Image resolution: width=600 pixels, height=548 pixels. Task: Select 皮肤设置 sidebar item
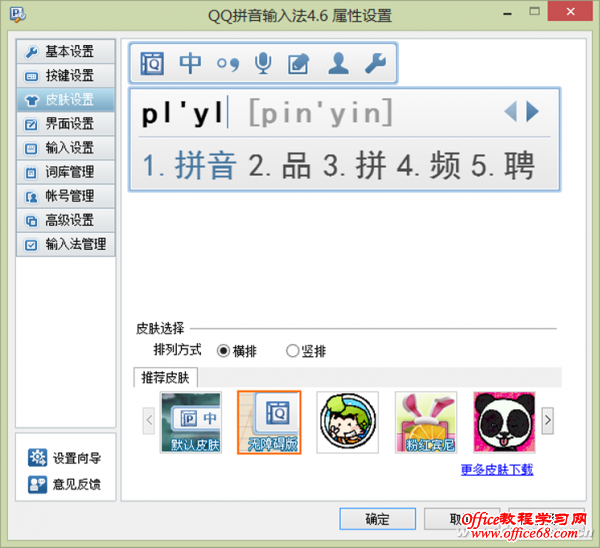[65, 100]
